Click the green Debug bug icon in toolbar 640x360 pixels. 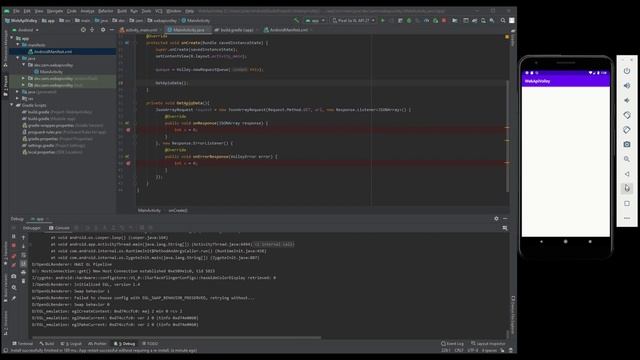click(409, 20)
